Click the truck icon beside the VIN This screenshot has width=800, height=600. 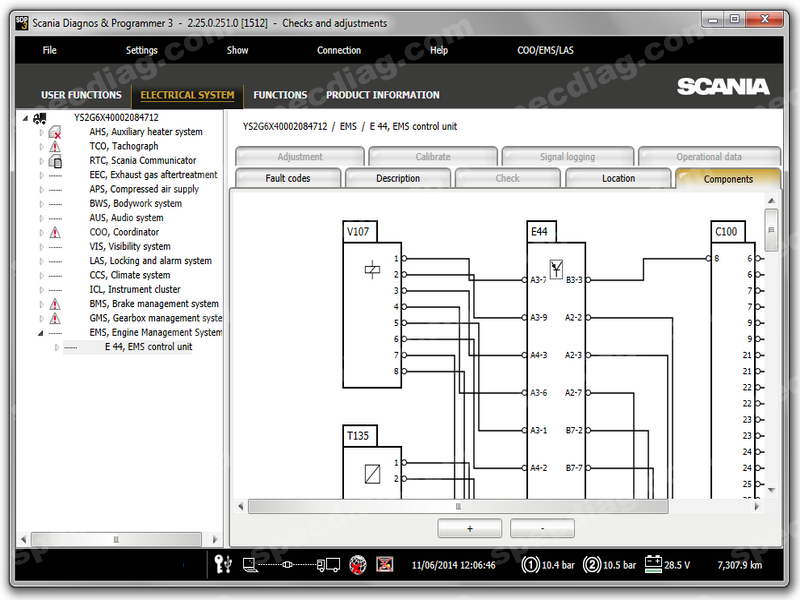41,118
